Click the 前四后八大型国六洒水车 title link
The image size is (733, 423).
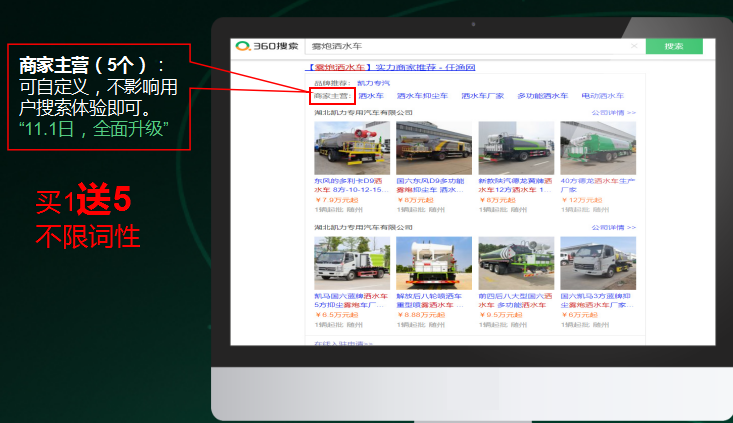pos(515,301)
